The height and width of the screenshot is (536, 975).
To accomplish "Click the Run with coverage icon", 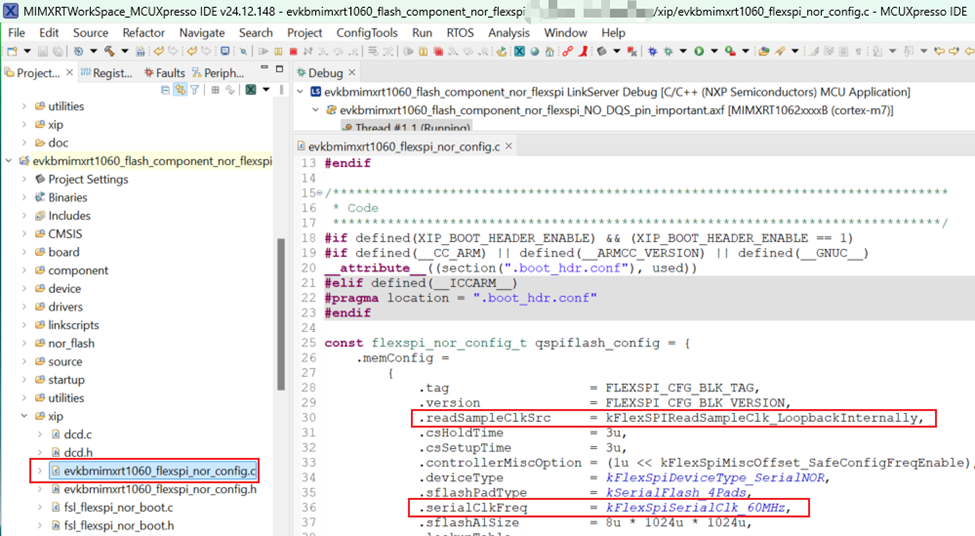I will [x=730, y=52].
